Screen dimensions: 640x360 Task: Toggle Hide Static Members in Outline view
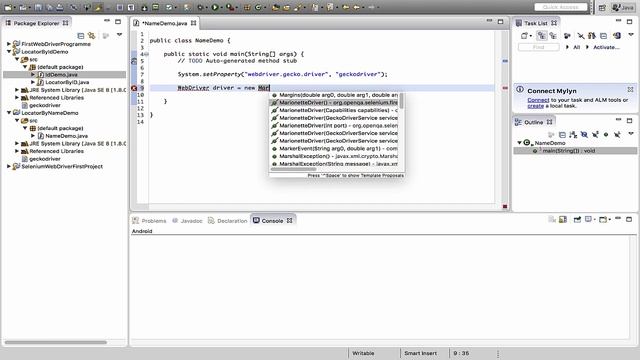(x=595, y=134)
